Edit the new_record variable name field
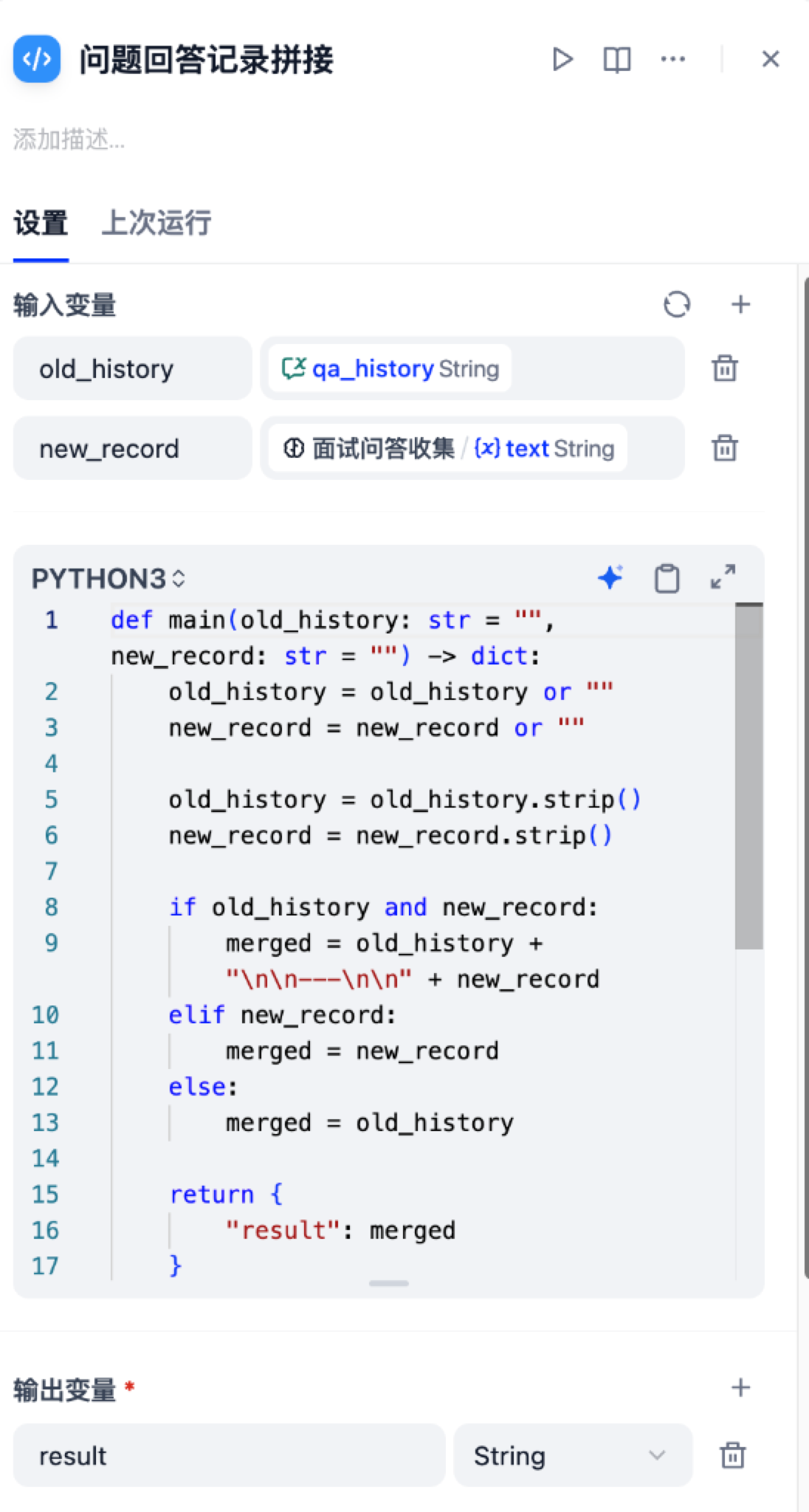Screen dimensions: 809x1512 133,448
